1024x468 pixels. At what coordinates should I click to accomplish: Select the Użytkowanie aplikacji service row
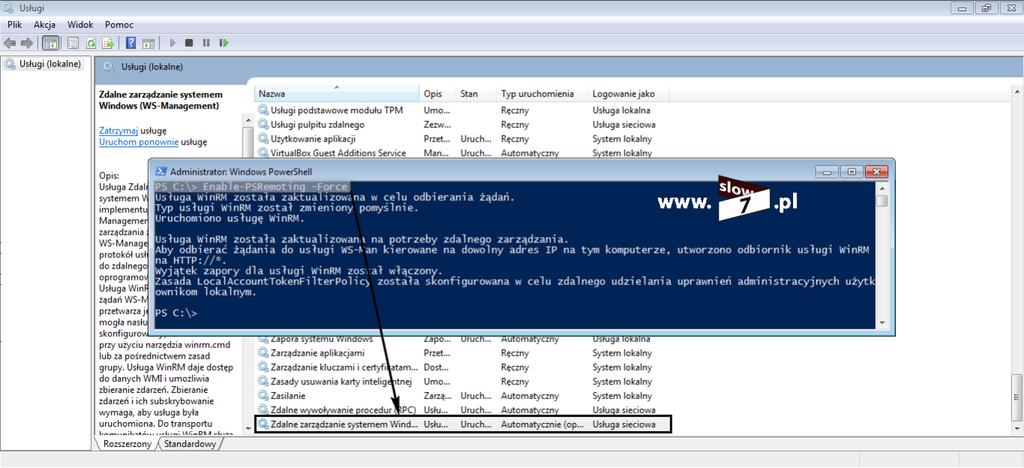point(463,139)
